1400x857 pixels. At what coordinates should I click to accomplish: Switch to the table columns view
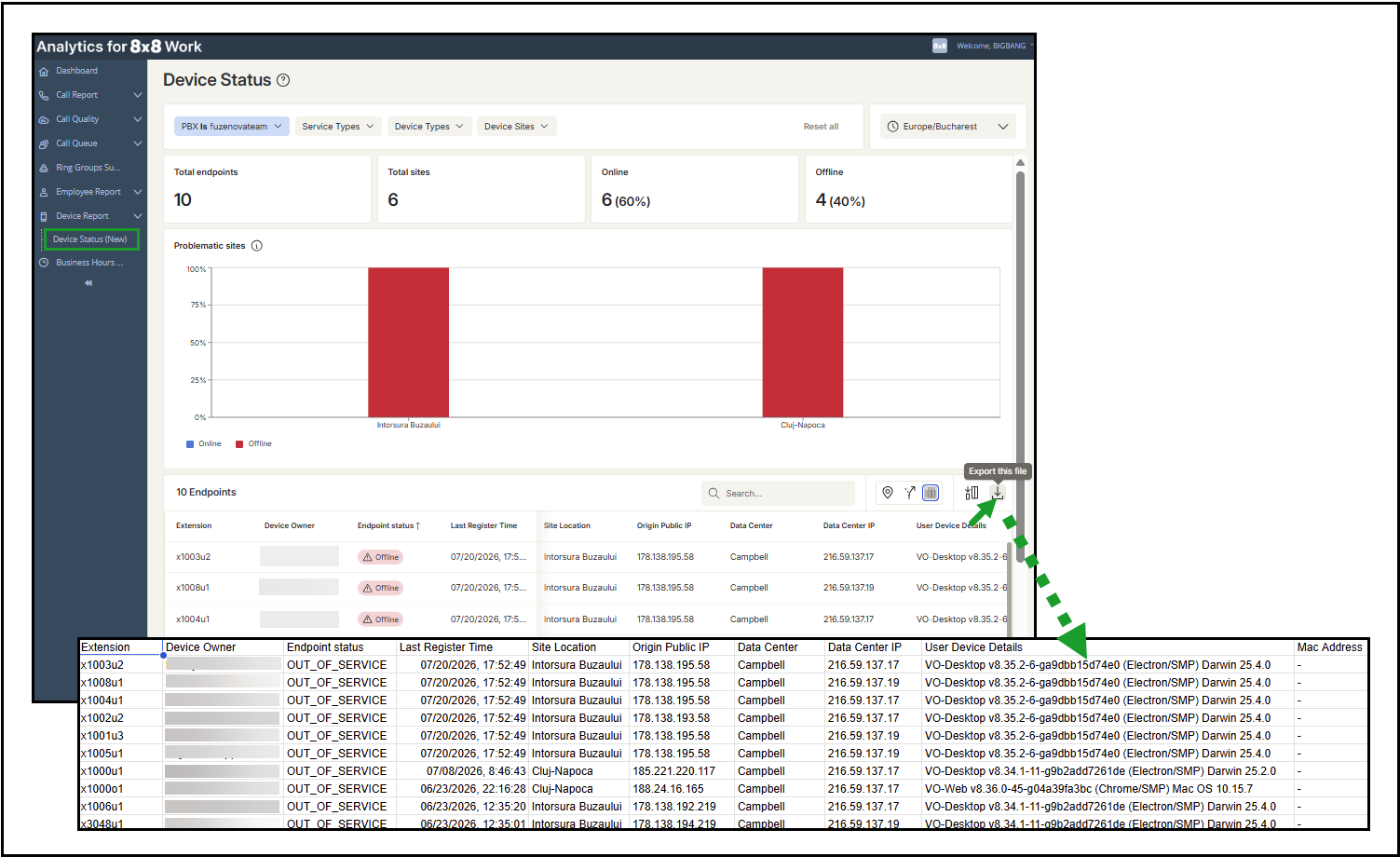point(931,493)
